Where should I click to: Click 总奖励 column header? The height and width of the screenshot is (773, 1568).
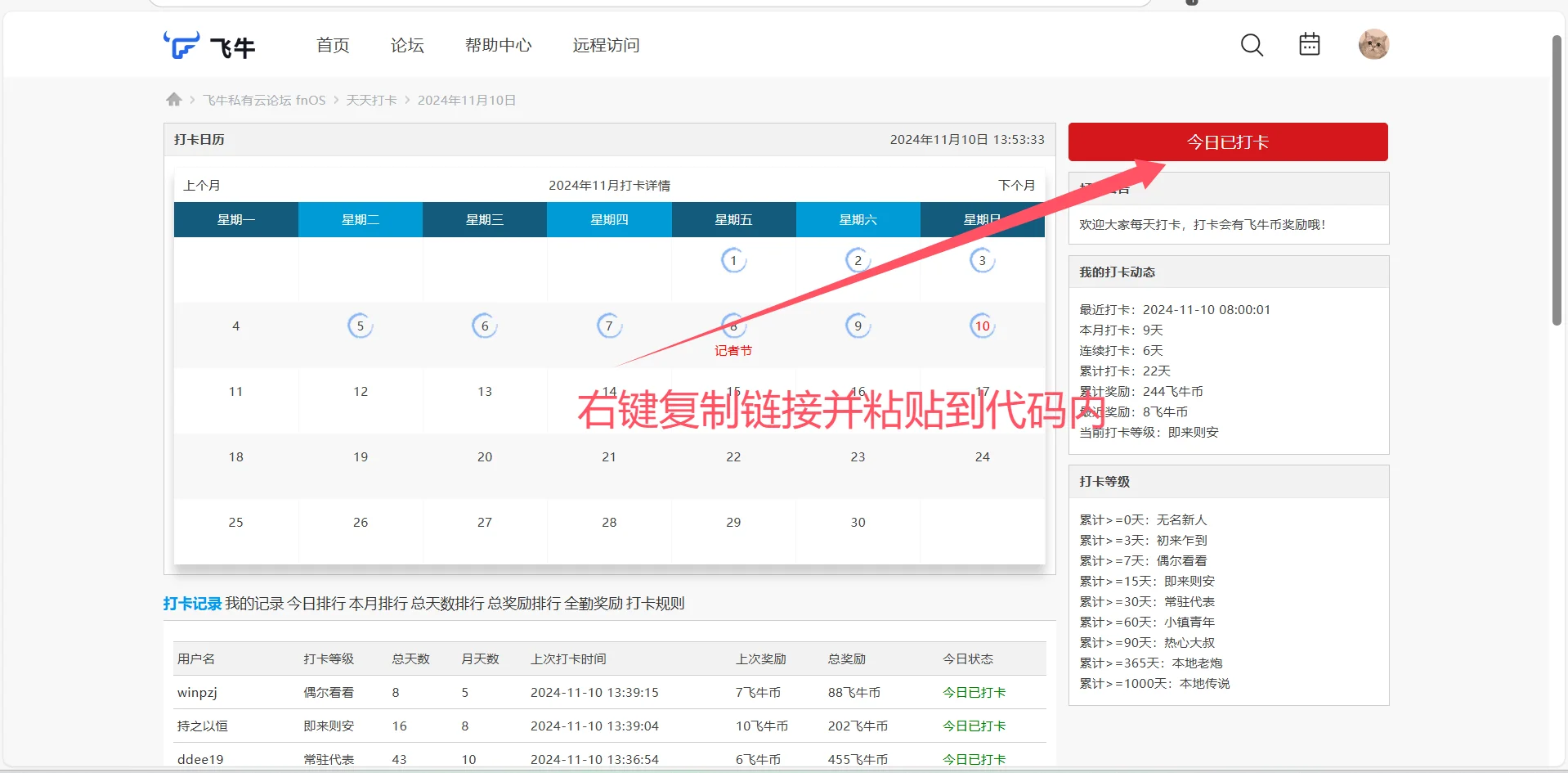point(847,659)
